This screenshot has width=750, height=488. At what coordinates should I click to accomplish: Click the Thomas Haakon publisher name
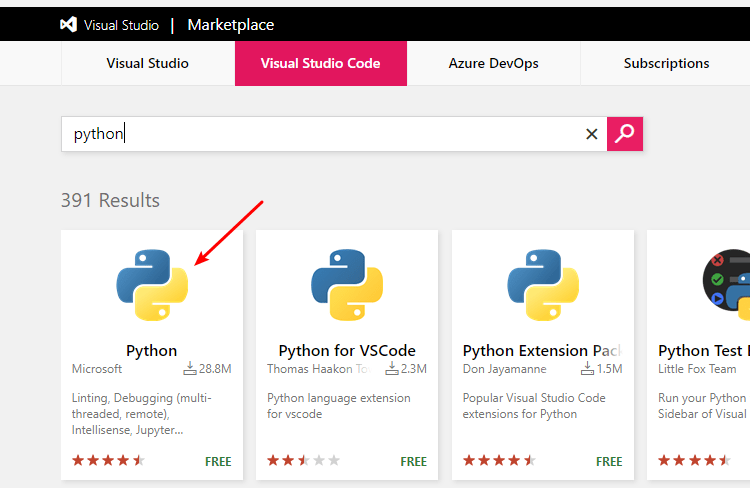pyautogui.click(x=320, y=369)
